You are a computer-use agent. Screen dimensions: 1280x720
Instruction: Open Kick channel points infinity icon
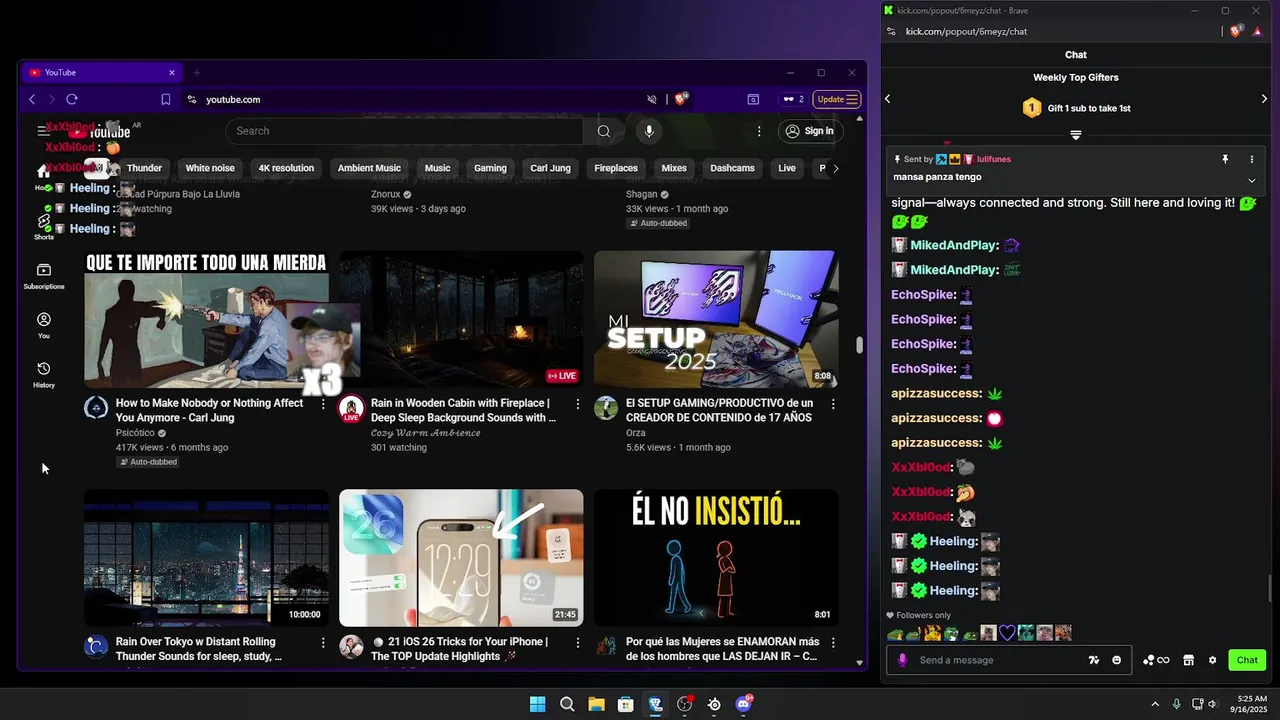1156,660
